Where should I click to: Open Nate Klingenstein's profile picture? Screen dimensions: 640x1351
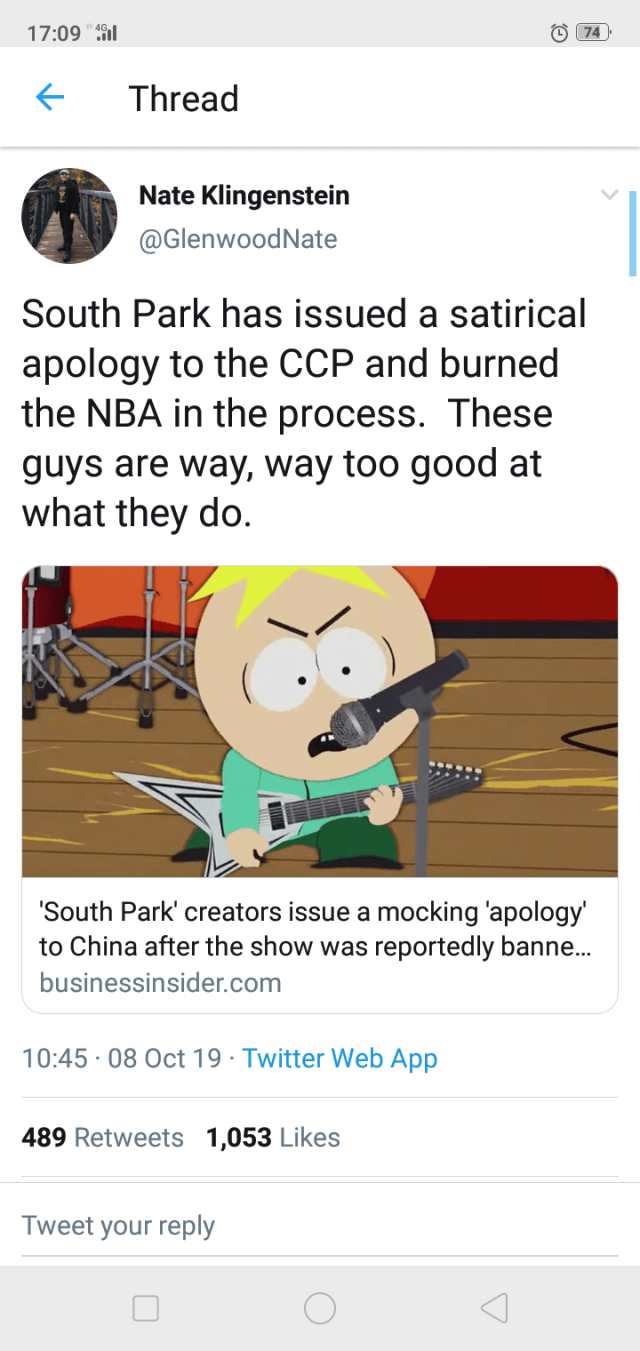click(x=69, y=216)
